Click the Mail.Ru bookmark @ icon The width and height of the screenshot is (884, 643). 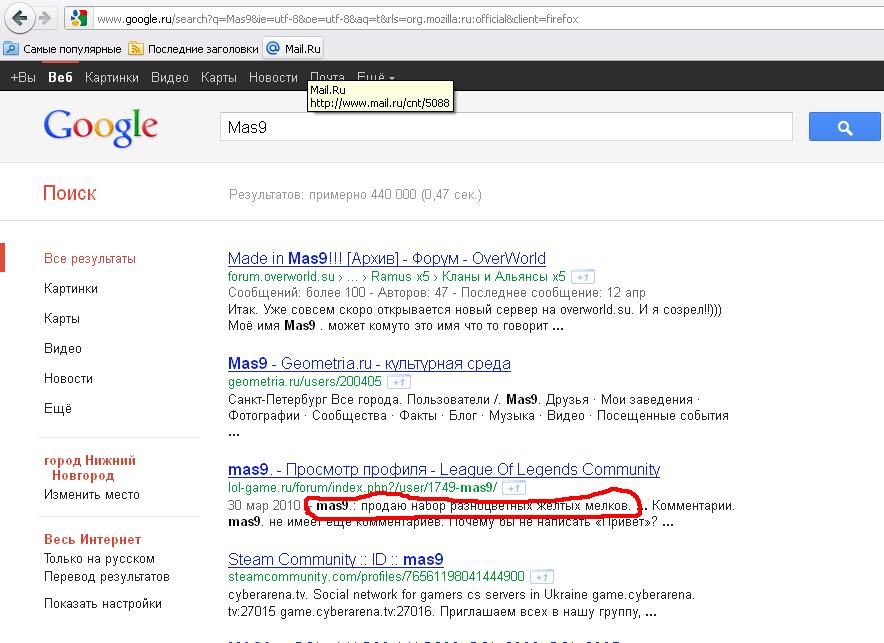pyautogui.click(x=273, y=48)
